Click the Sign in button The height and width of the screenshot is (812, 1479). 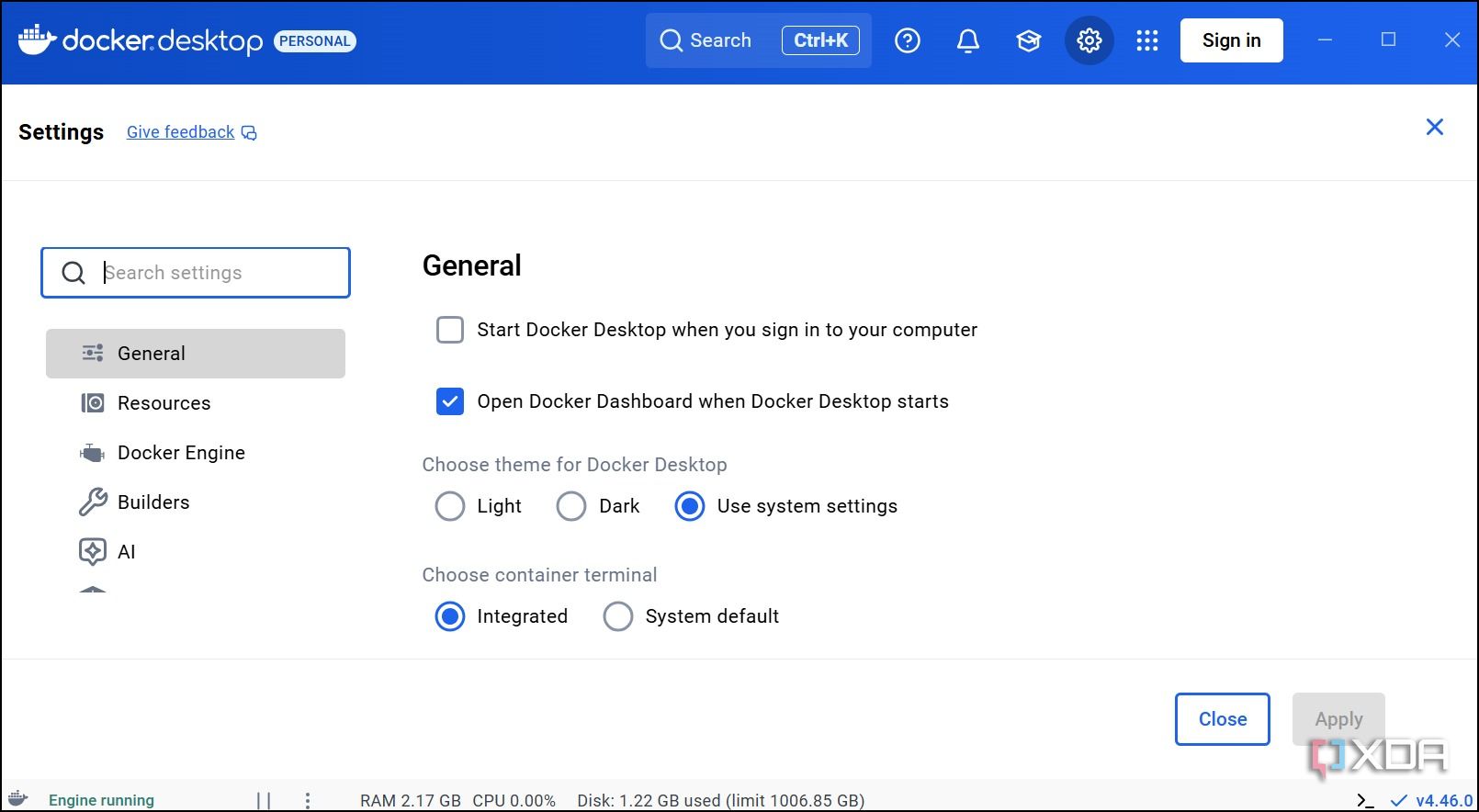1231,40
